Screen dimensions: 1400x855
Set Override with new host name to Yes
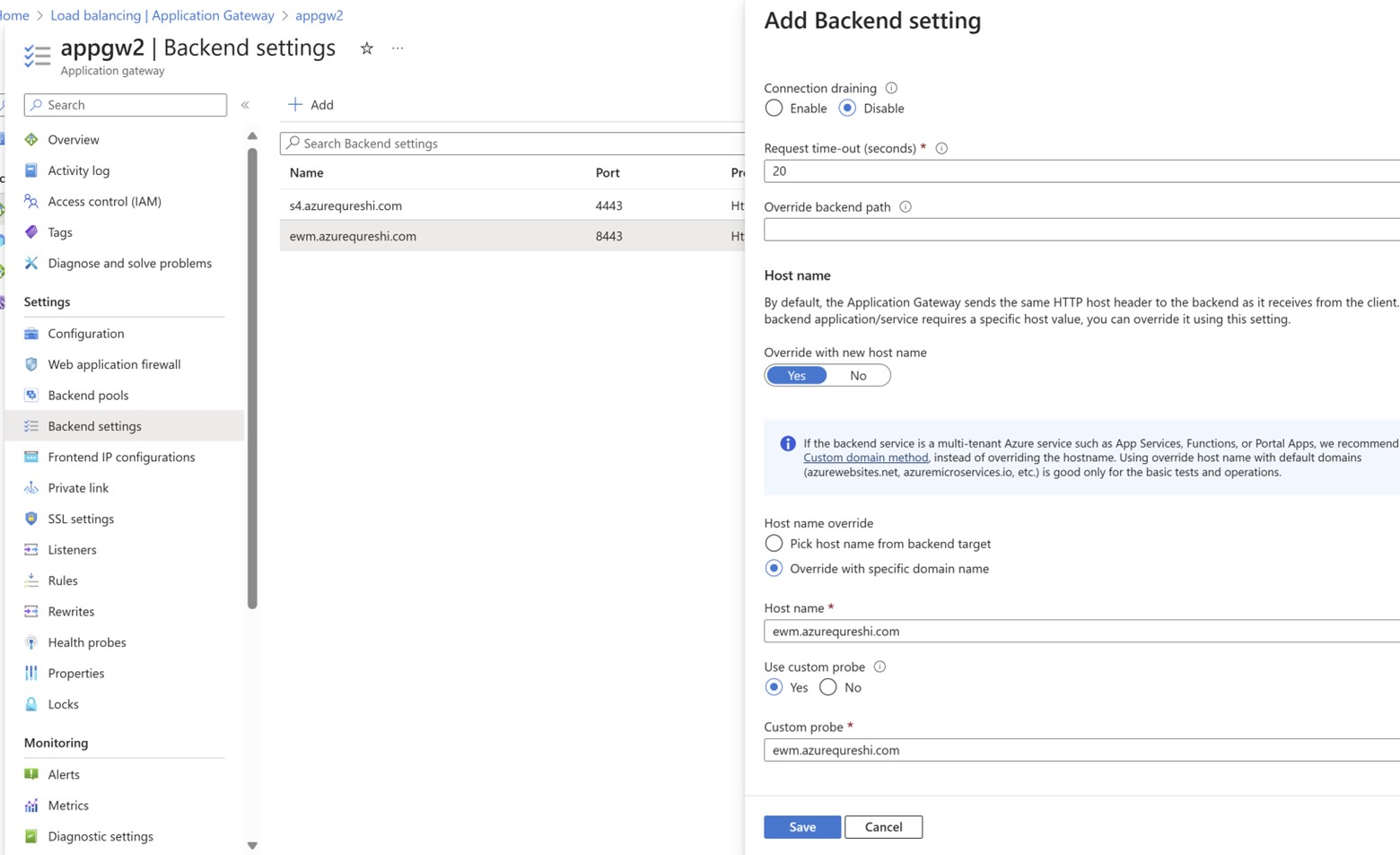[797, 376]
